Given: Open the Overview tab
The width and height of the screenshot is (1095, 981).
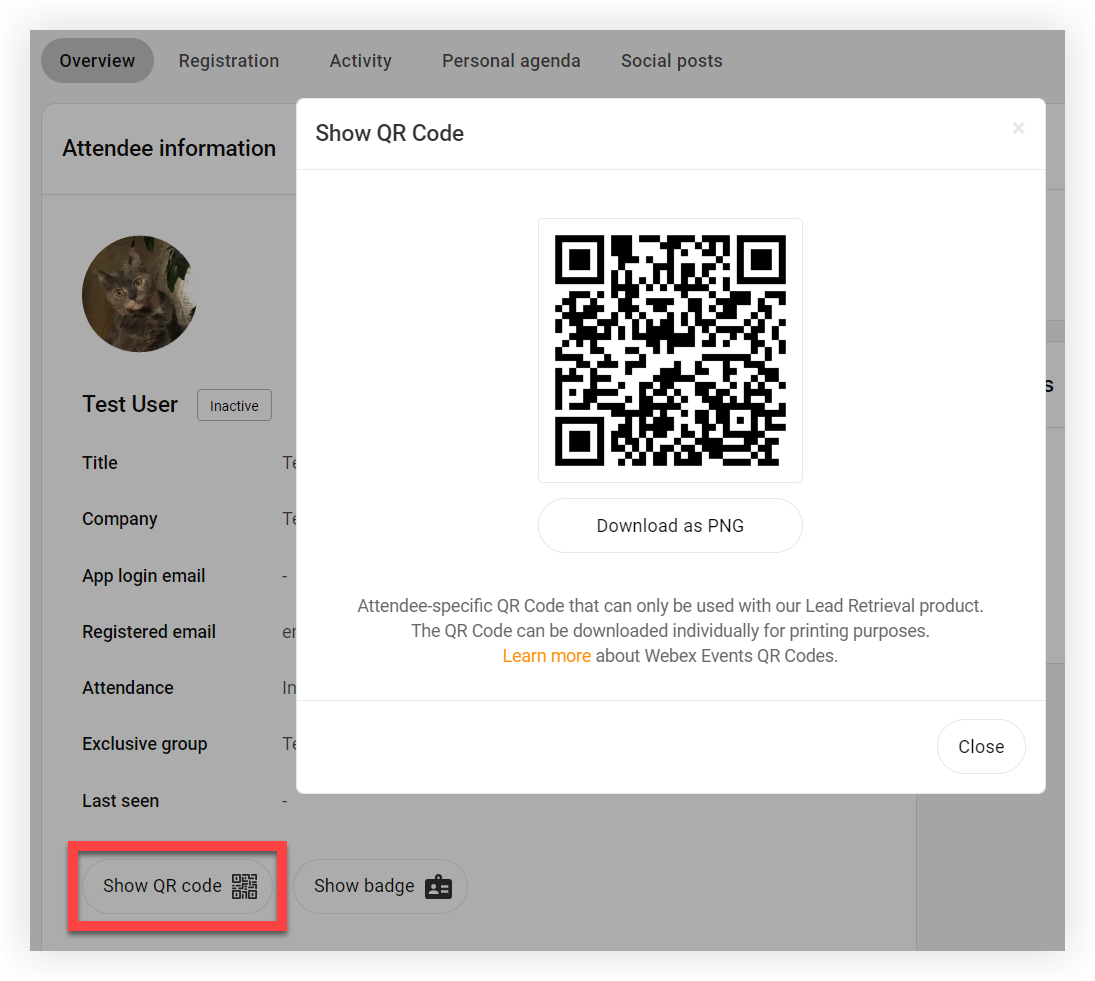Looking at the screenshot, I should (97, 61).
